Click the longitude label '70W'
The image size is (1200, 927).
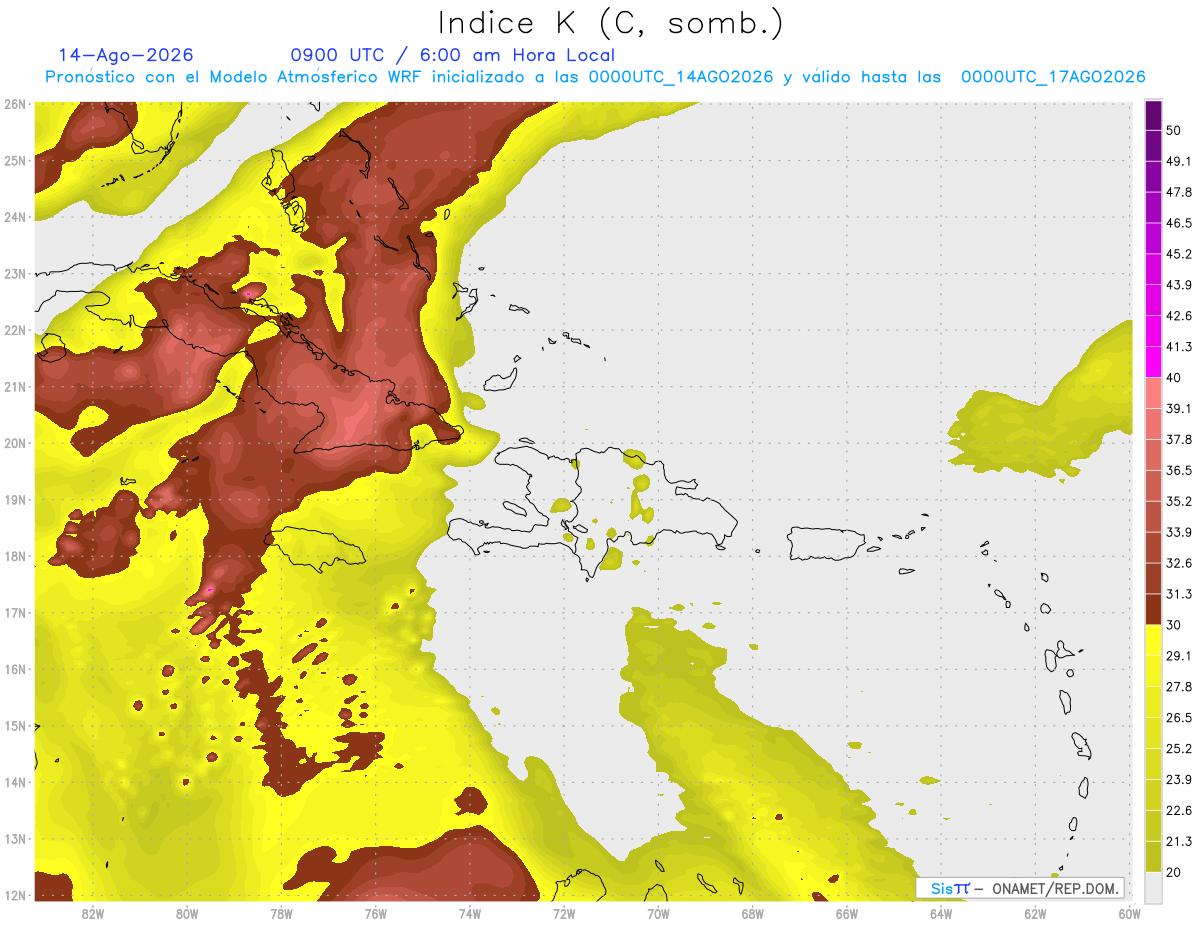[658, 913]
